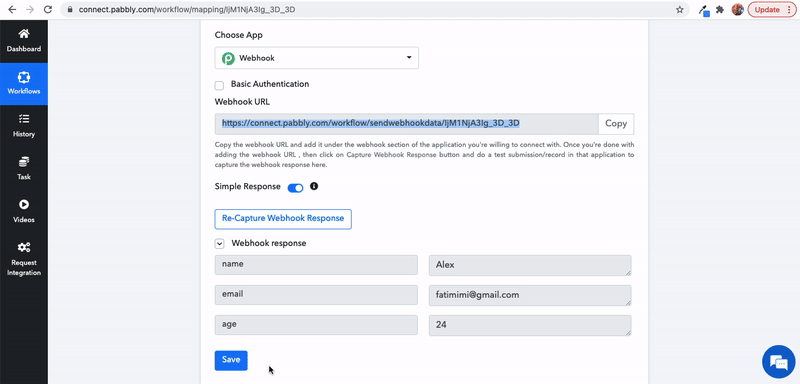800x384 pixels.
Task: Toggle the Simple Response switch
Action: pos(295,188)
